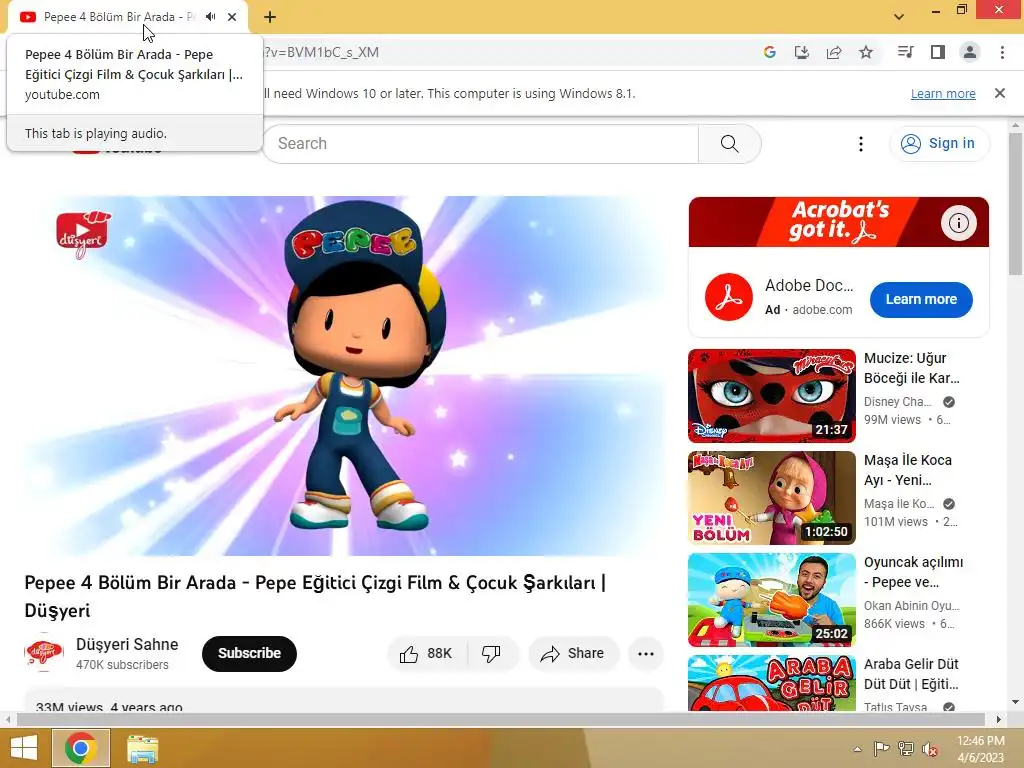The width and height of the screenshot is (1024, 768).
Task: Open the media controls icon in the toolbar
Action: click(x=906, y=52)
